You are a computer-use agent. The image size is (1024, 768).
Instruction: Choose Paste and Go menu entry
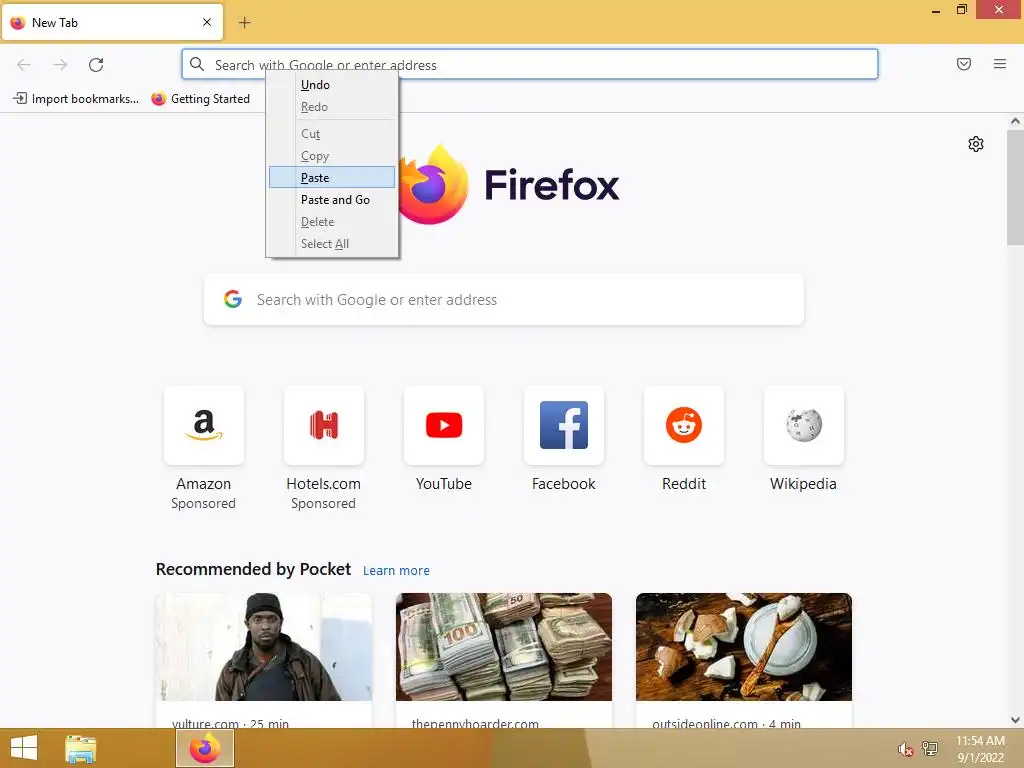click(x=332, y=200)
